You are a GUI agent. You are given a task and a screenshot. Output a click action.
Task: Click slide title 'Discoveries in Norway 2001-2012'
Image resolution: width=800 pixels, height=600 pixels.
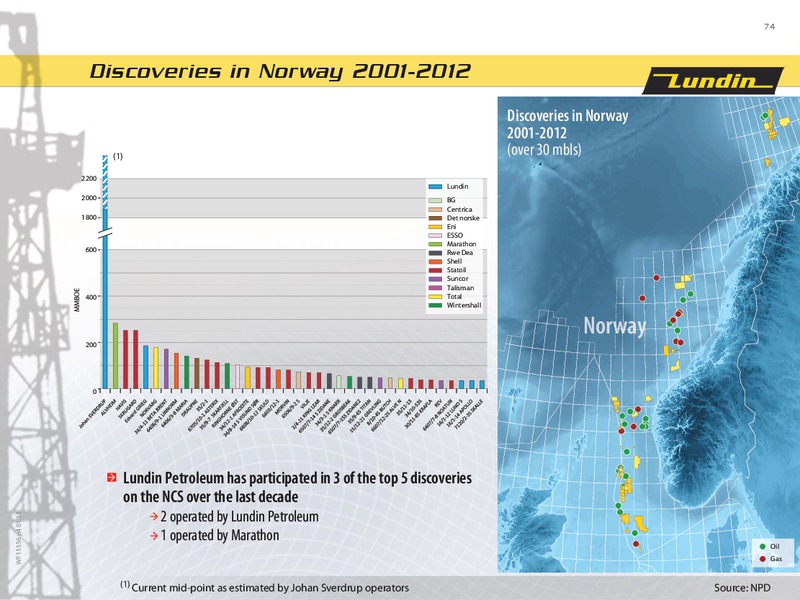280,71
